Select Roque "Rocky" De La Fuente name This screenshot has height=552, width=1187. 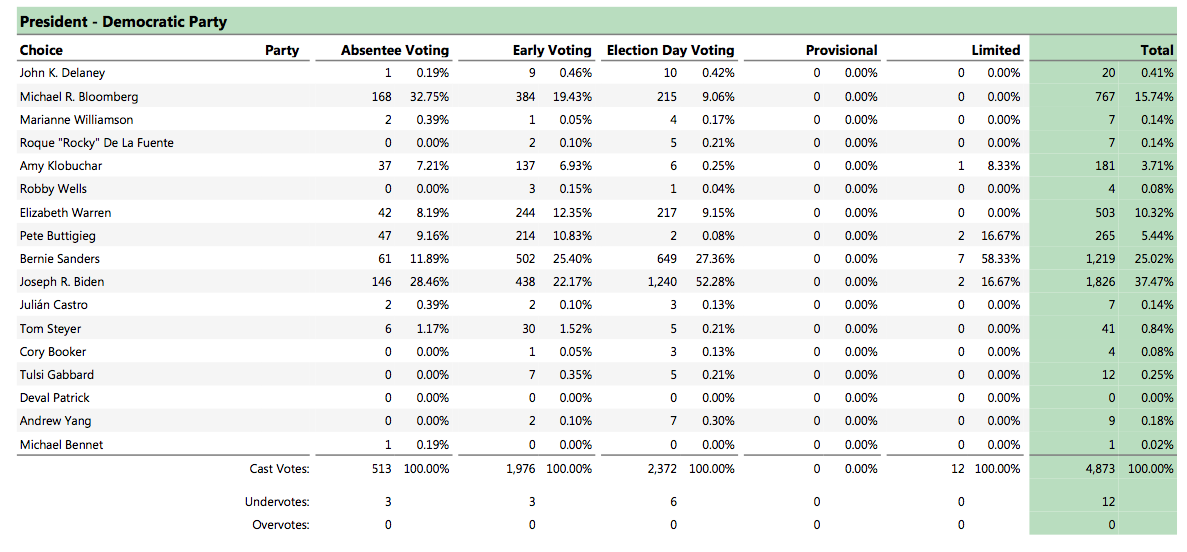96,143
